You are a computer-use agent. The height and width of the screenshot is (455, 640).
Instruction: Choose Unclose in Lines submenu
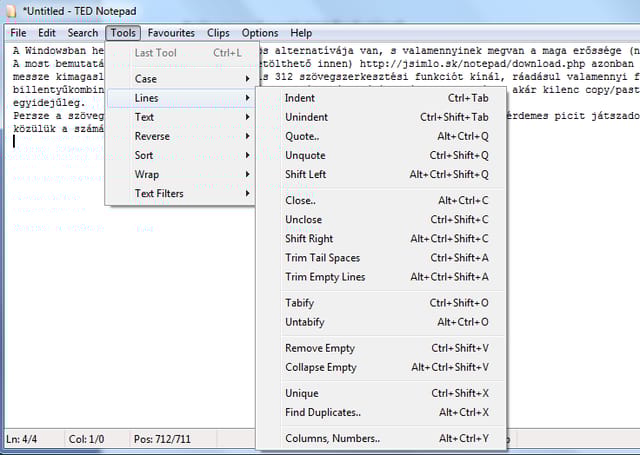(x=382, y=220)
